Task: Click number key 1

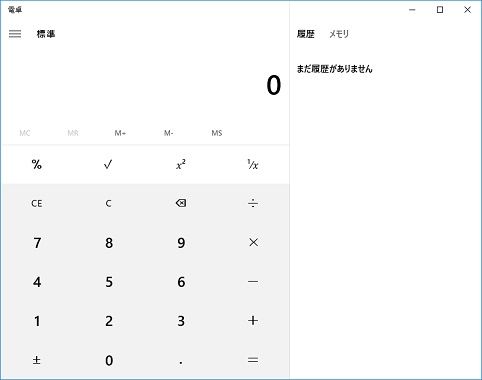Action: click(37, 321)
